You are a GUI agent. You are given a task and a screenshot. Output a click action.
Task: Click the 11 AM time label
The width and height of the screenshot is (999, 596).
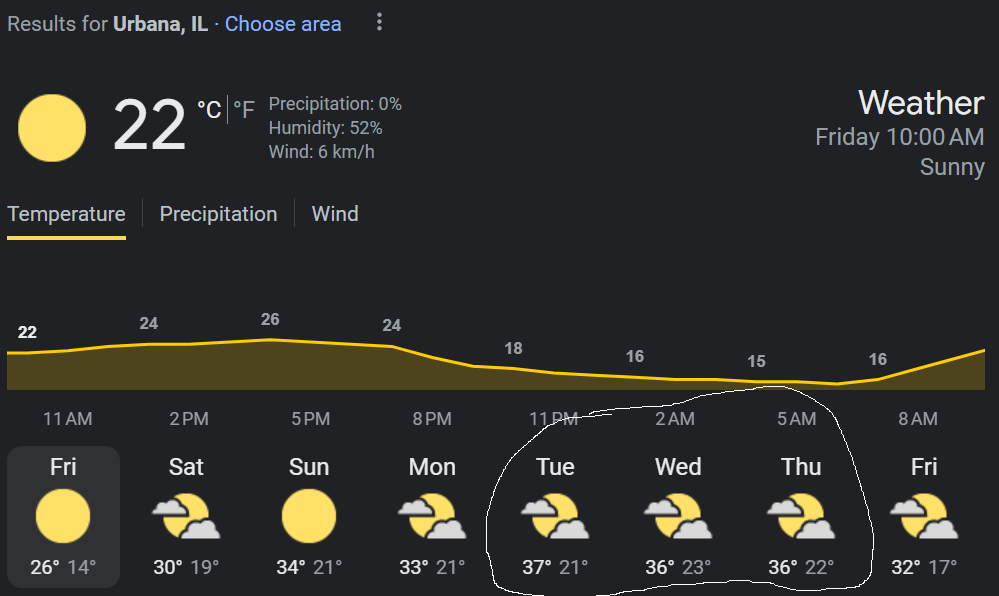[68, 419]
